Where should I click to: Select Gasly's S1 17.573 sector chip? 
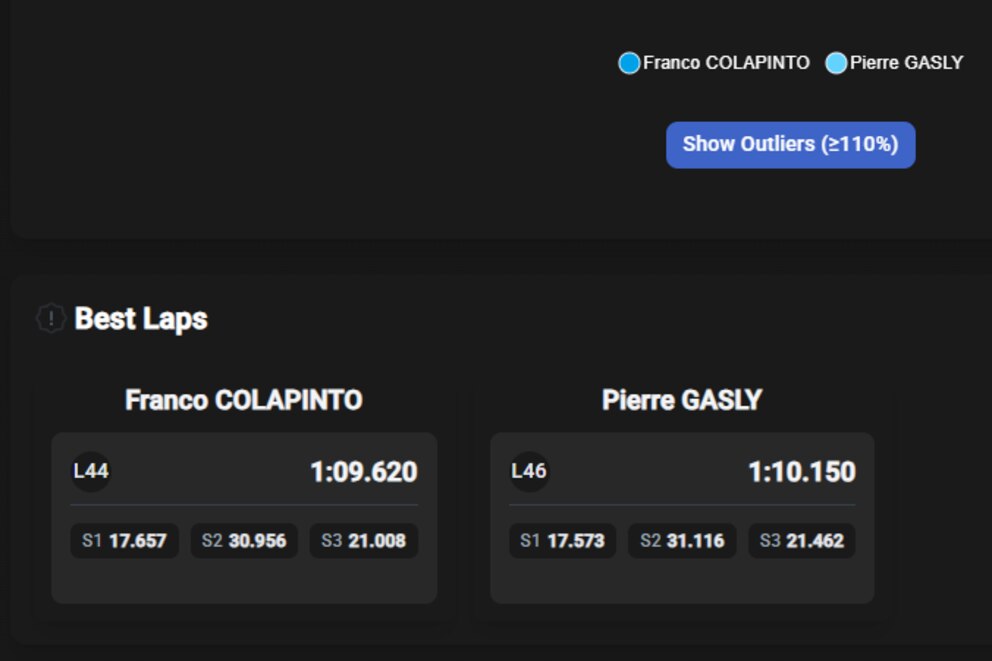coord(562,541)
